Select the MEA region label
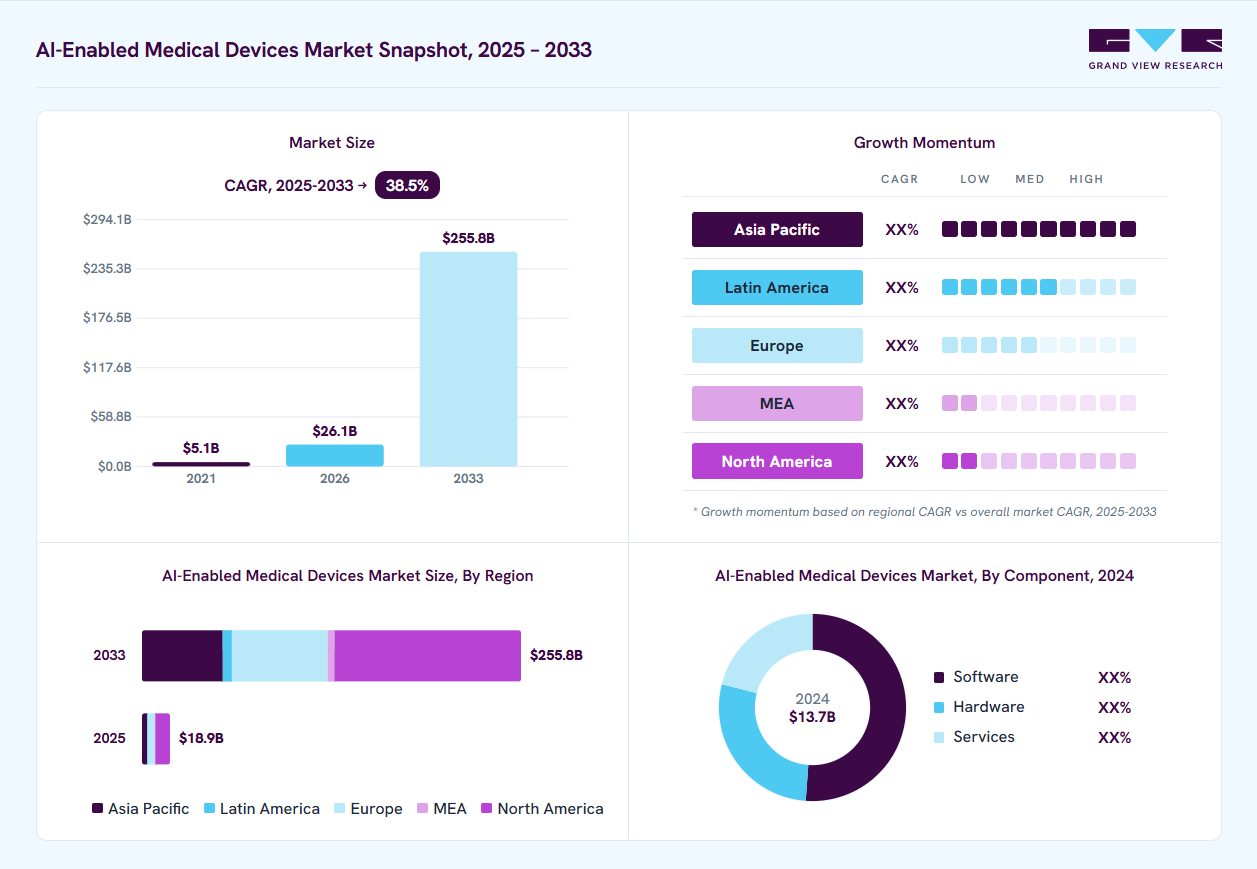Image resolution: width=1257 pixels, height=869 pixels. (777, 403)
